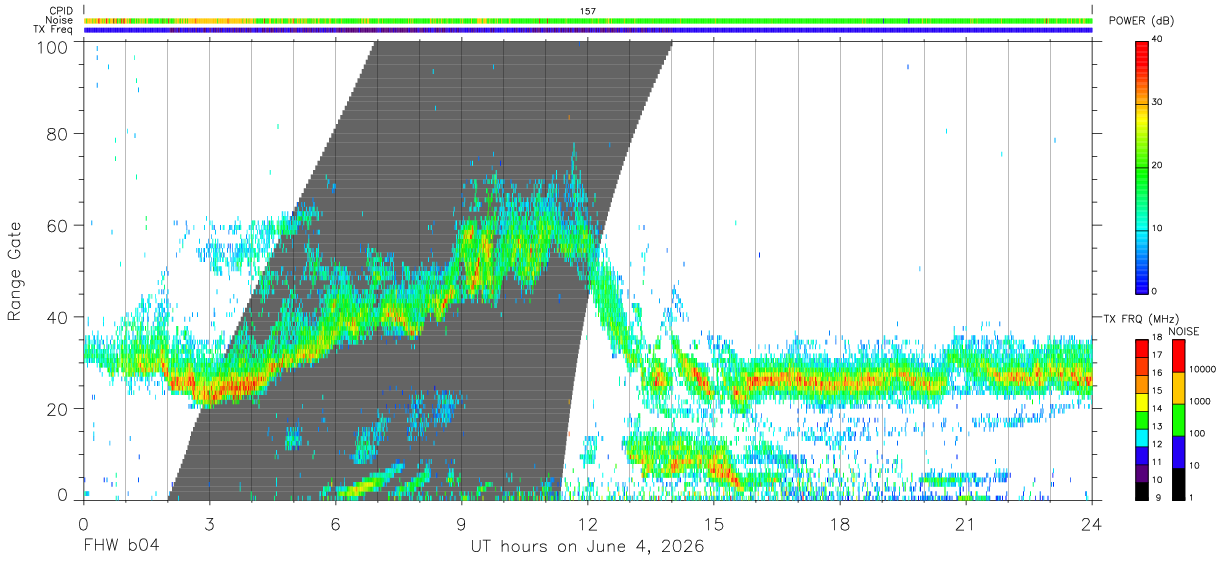The width and height of the screenshot is (1228, 567).
Task: Click the gray shaded band in the plot
Action: coord(420,270)
